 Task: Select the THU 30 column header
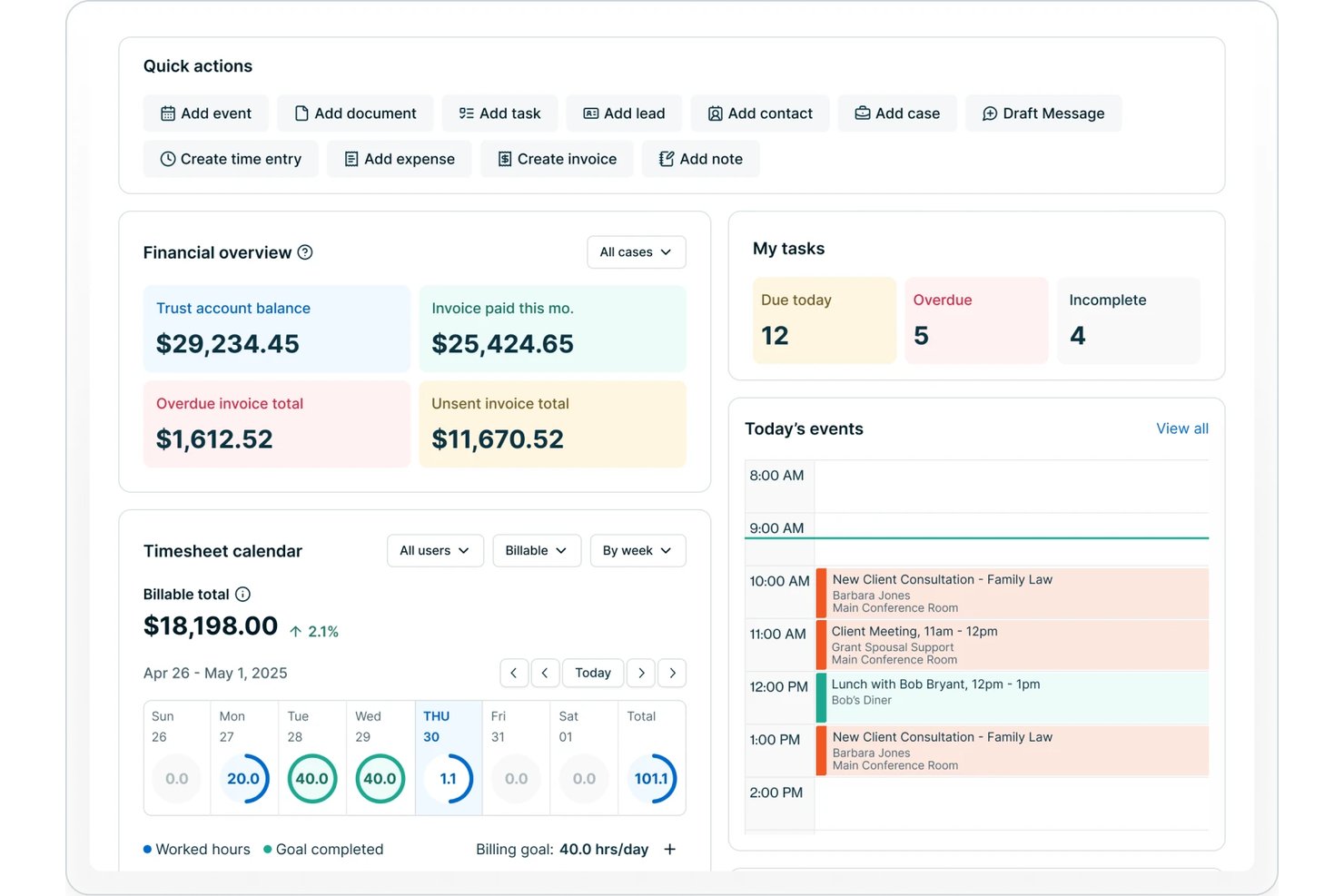(x=437, y=726)
